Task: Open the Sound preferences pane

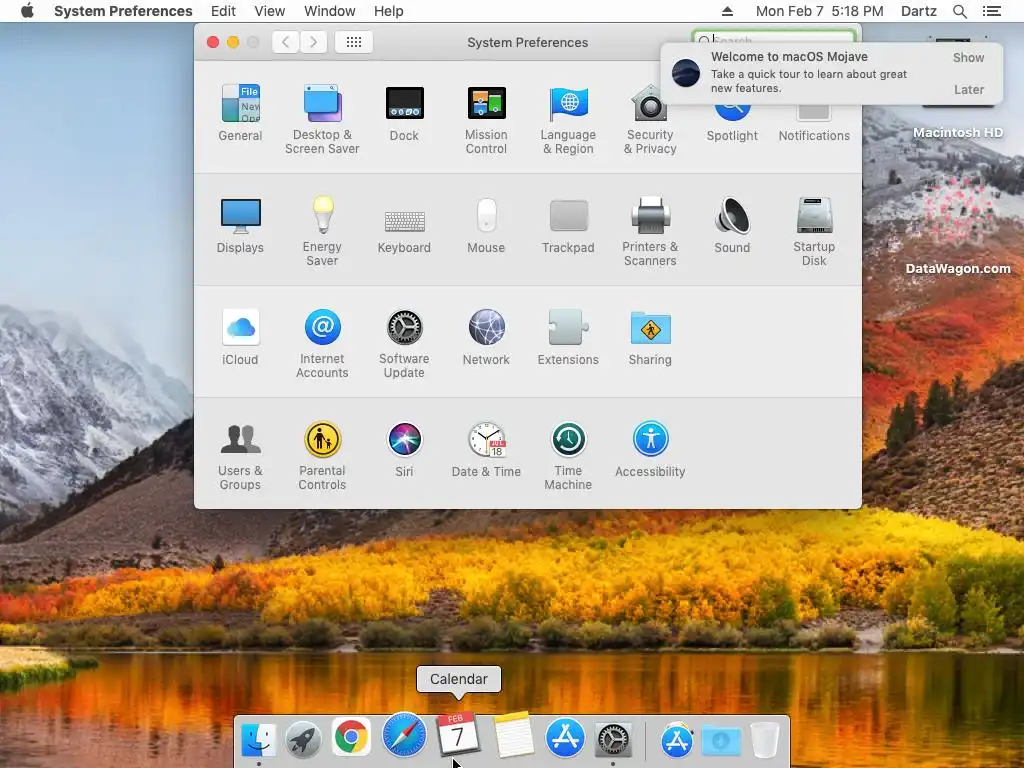Action: click(732, 225)
